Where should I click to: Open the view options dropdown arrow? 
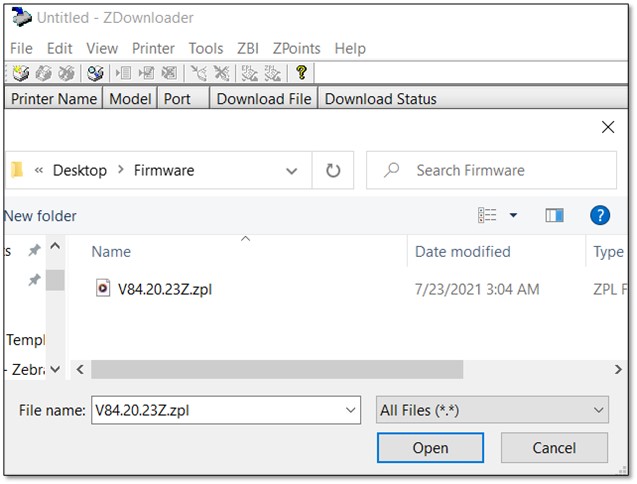[x=514, y=215]
